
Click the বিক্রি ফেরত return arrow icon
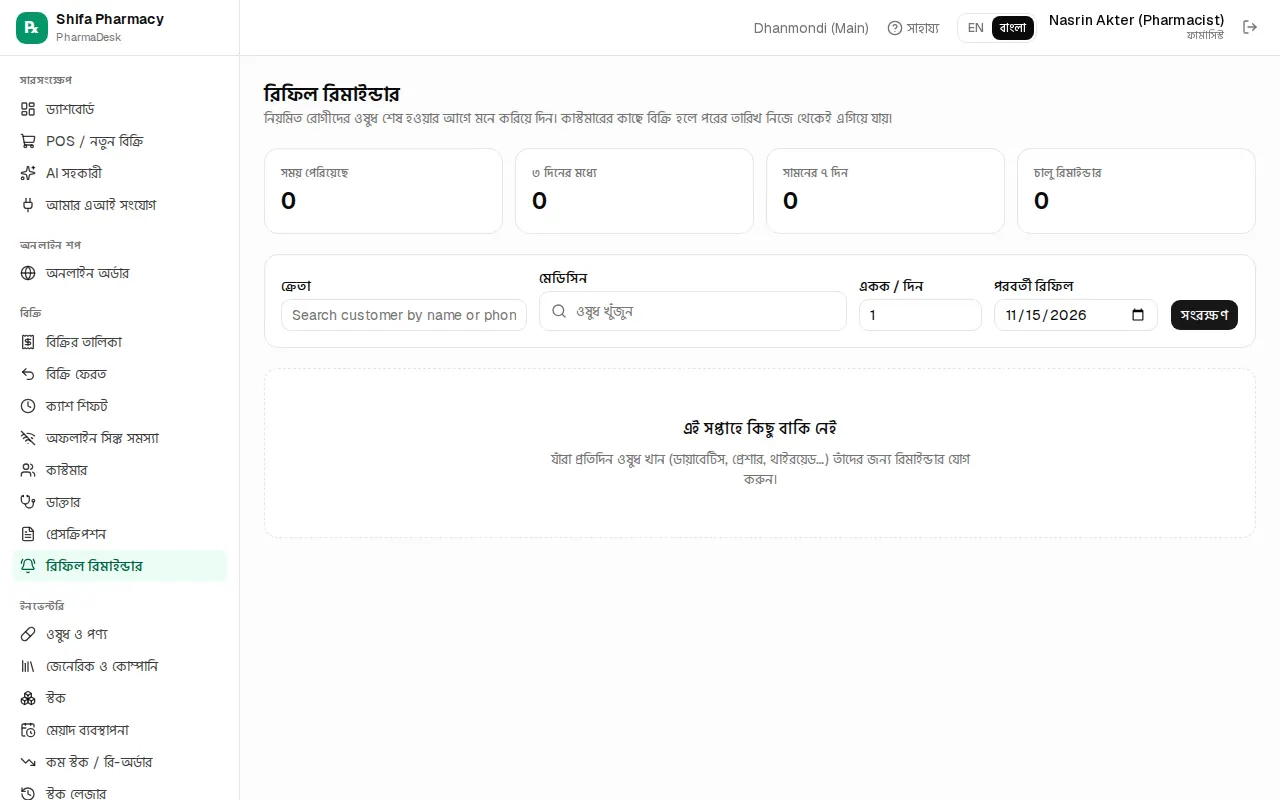[x=28, y=374]
